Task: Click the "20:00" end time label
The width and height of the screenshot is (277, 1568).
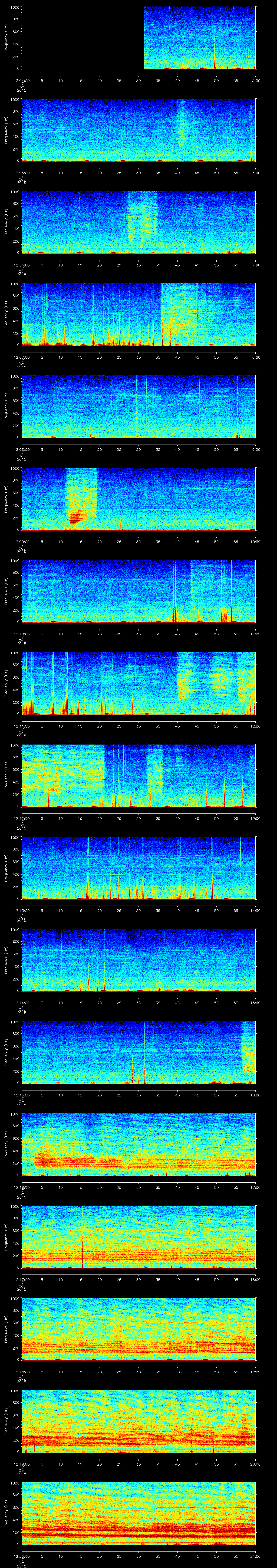Action: tap(256, 1463)
